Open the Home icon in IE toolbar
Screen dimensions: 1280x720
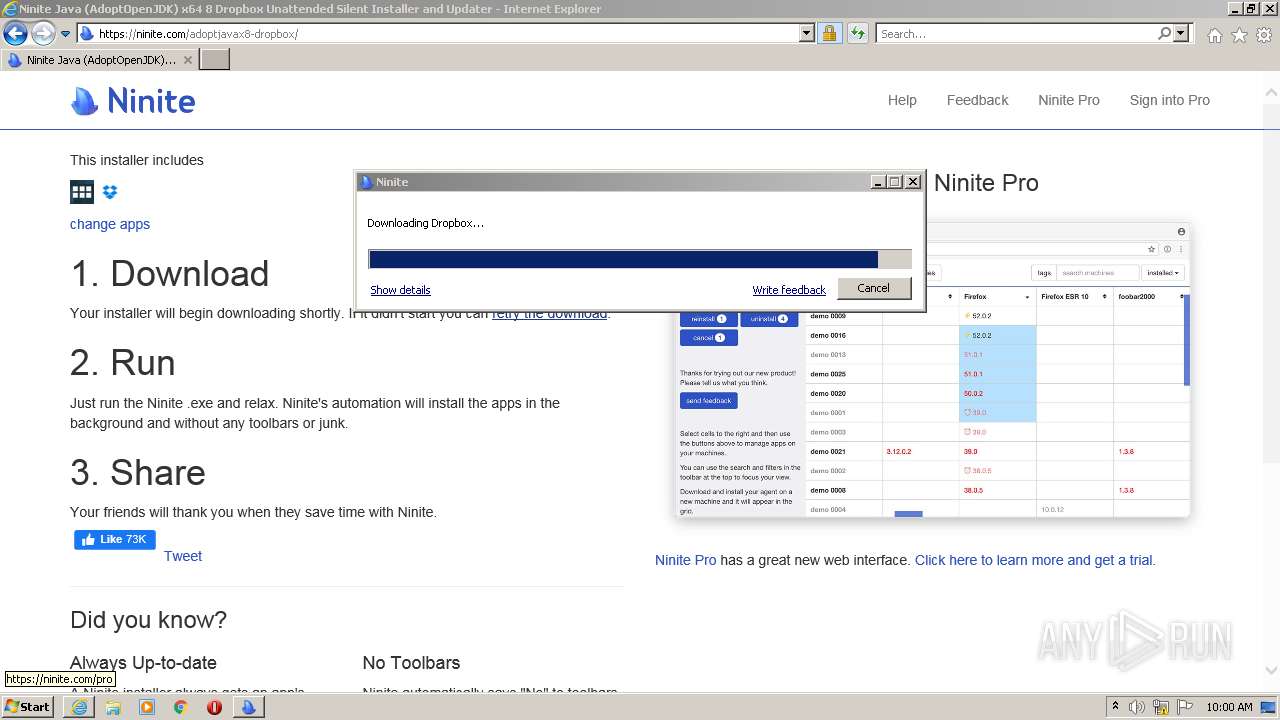coord(1214,35)
